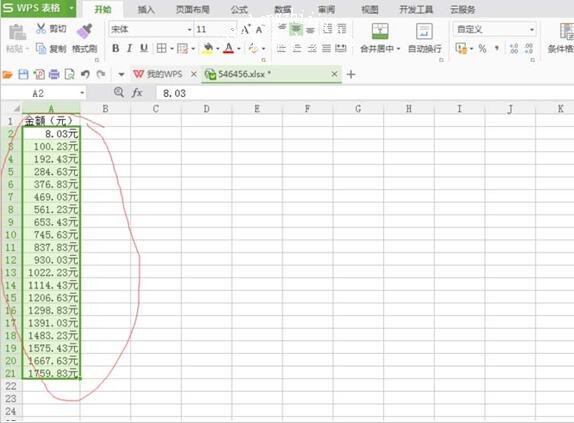This screenshot has width=574, height=423.
Task: Toggle Italic formatting
Action: (x=129, y=48)
